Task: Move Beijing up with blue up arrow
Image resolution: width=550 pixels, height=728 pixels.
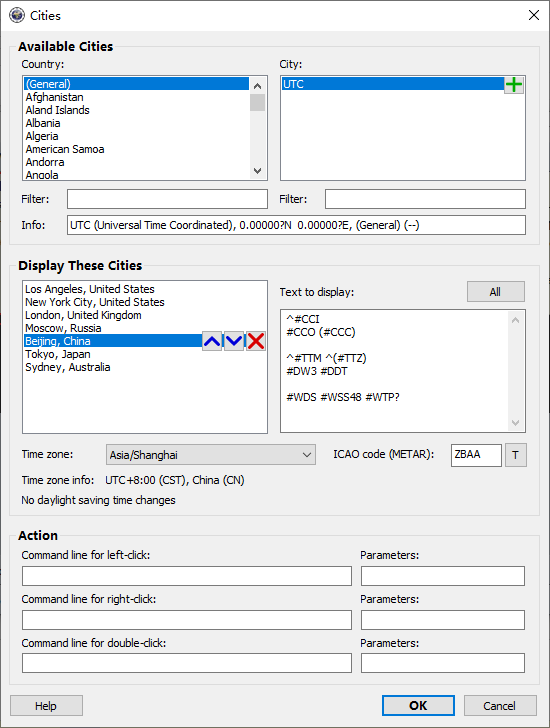Action: 212,341
